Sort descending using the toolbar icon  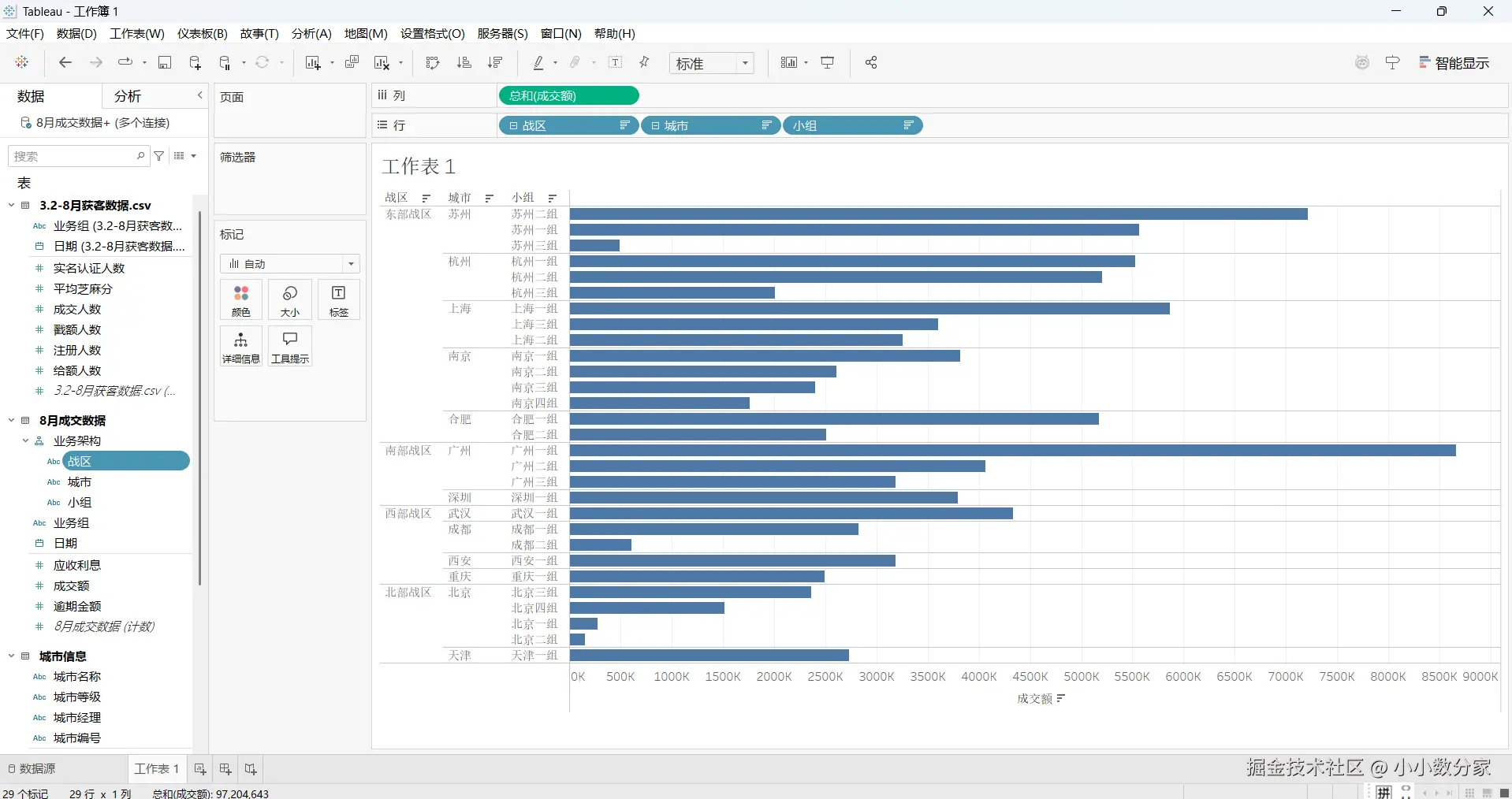(x=495, y=63)
